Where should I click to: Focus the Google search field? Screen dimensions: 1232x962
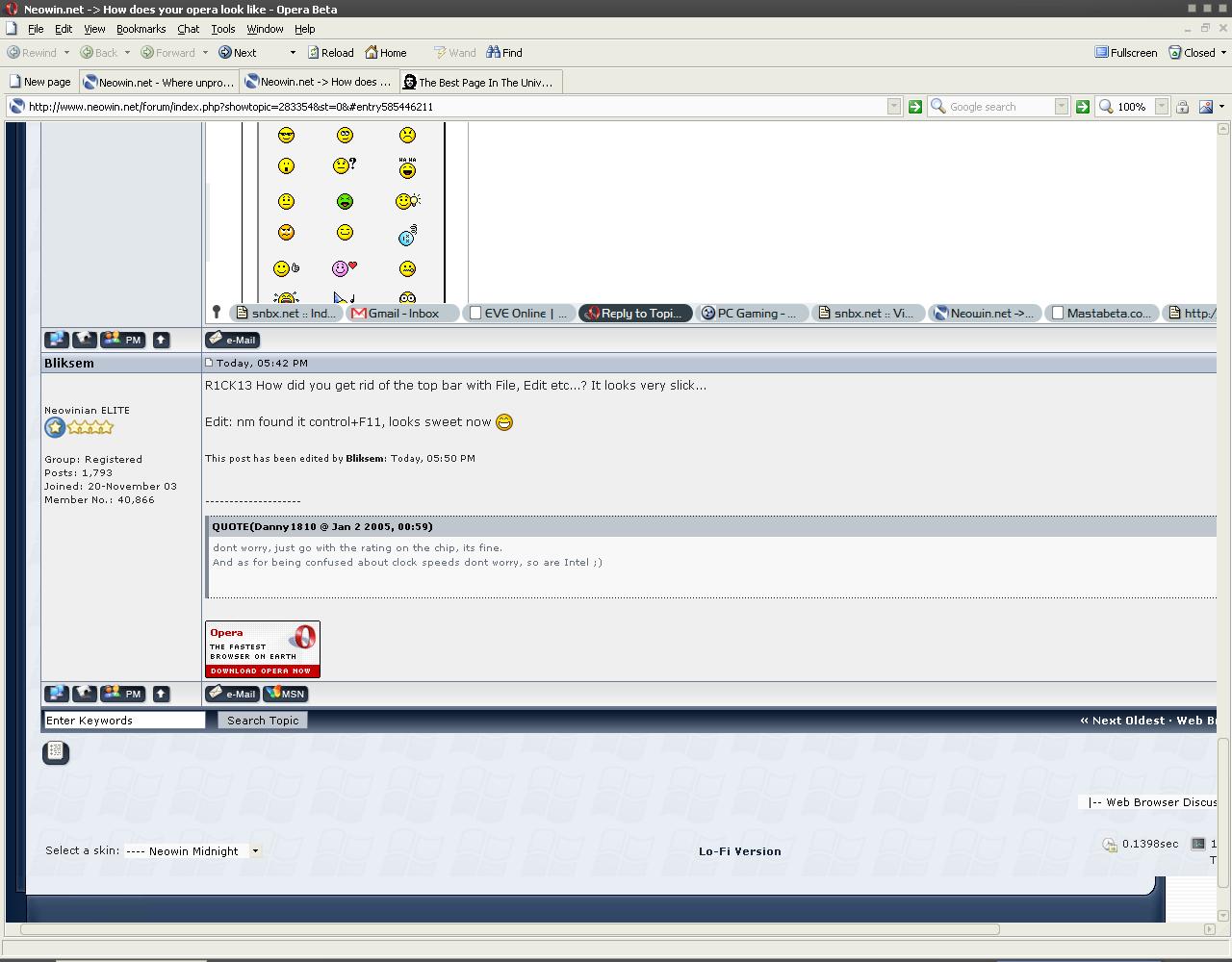(1000, 107)
